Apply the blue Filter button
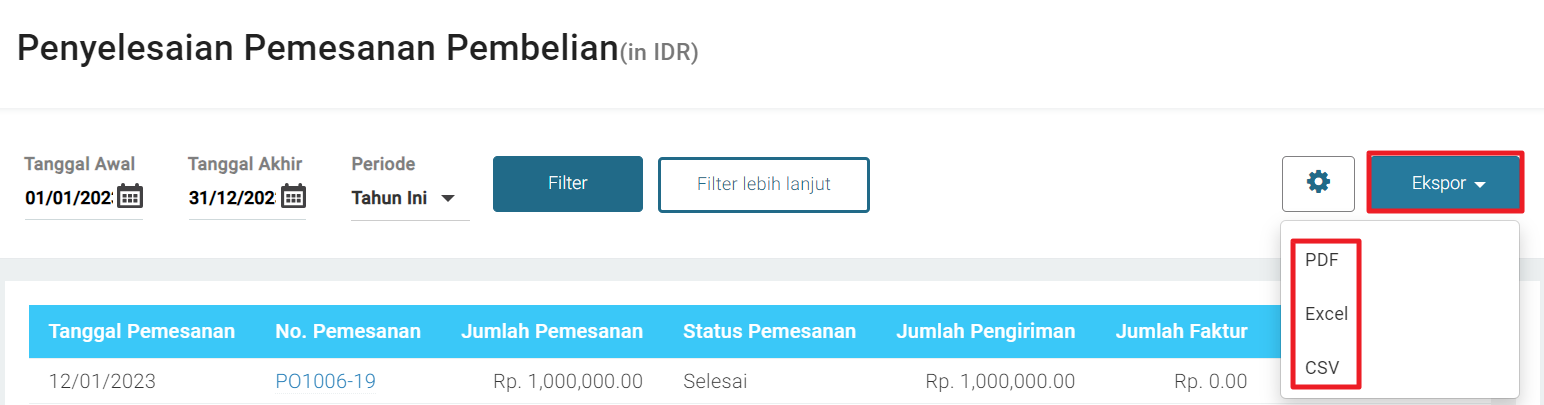 click(x=568, y=184)
